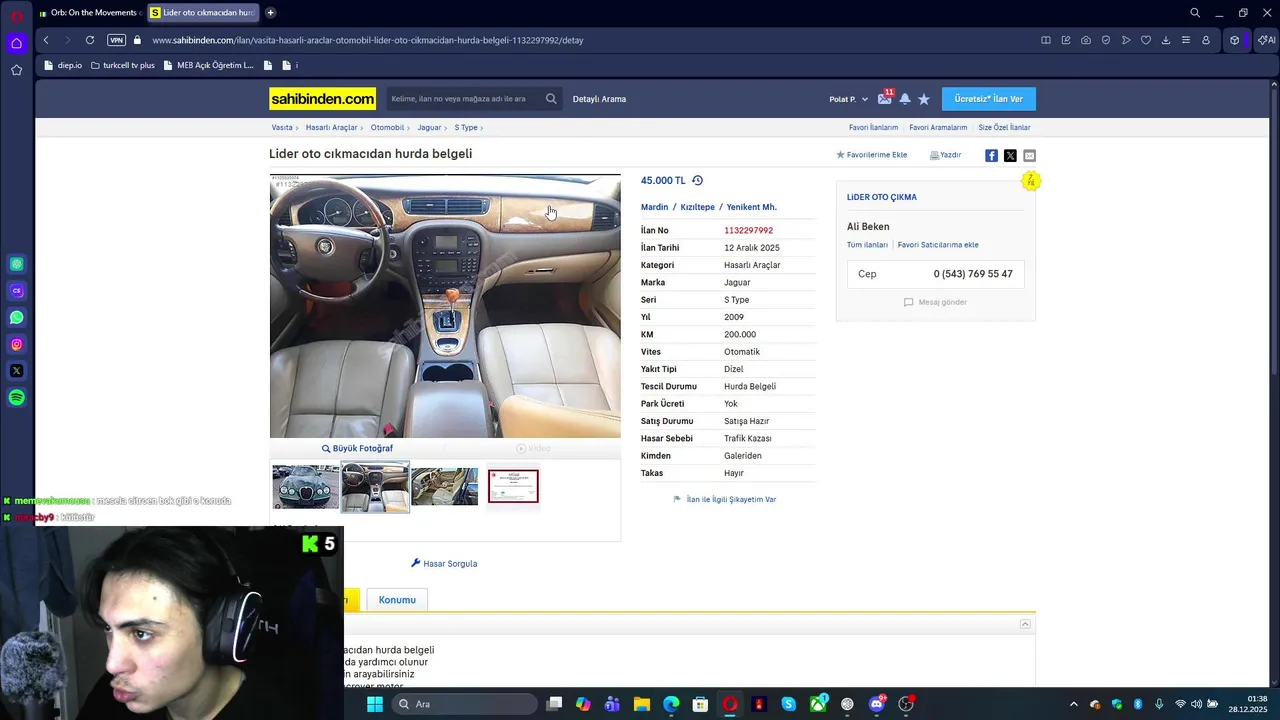Go back to the previous page
This screenshot has height=720, width=1280.
(46, 40)
